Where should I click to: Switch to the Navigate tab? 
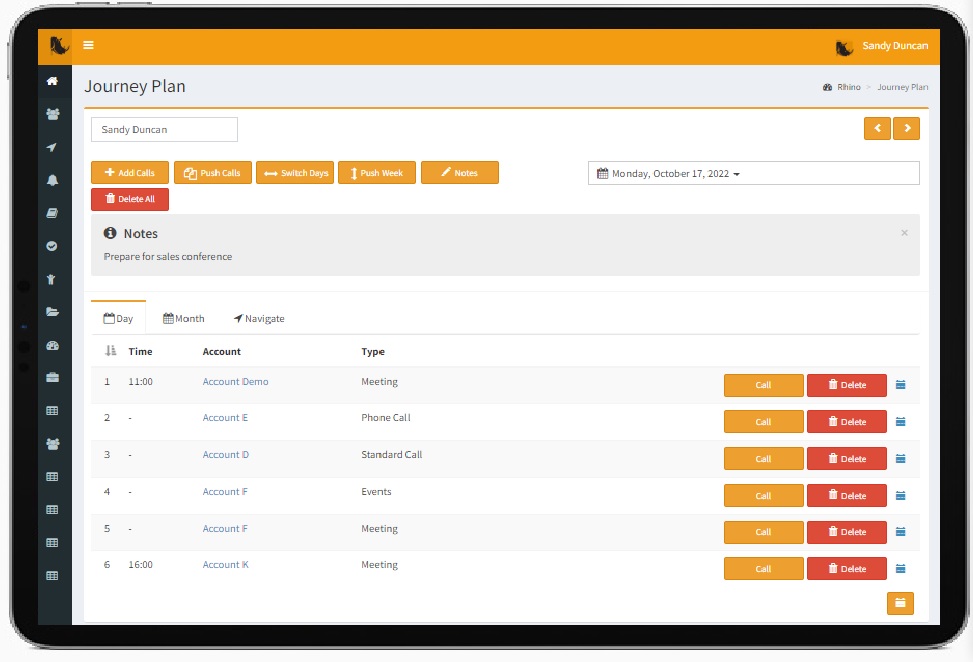[259, 318]
